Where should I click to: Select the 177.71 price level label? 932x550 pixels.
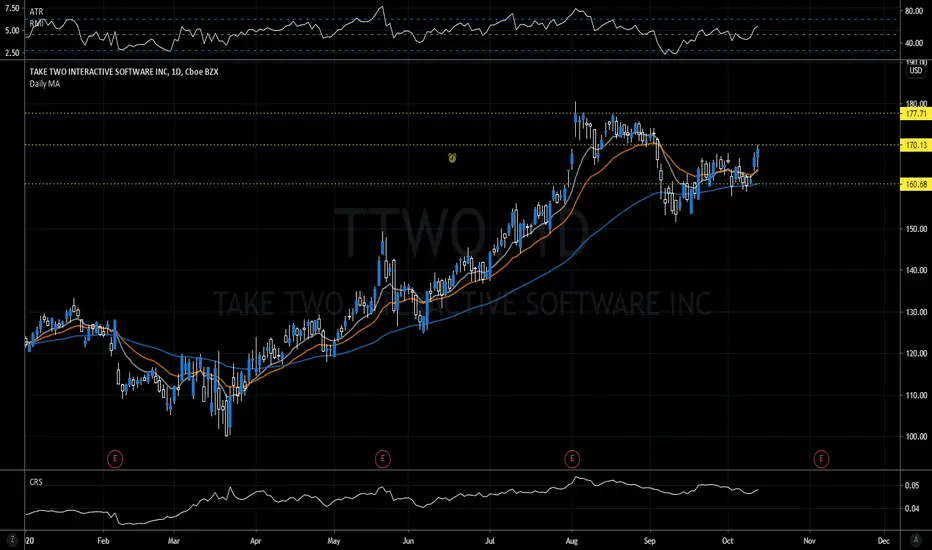tap(916, 113)
